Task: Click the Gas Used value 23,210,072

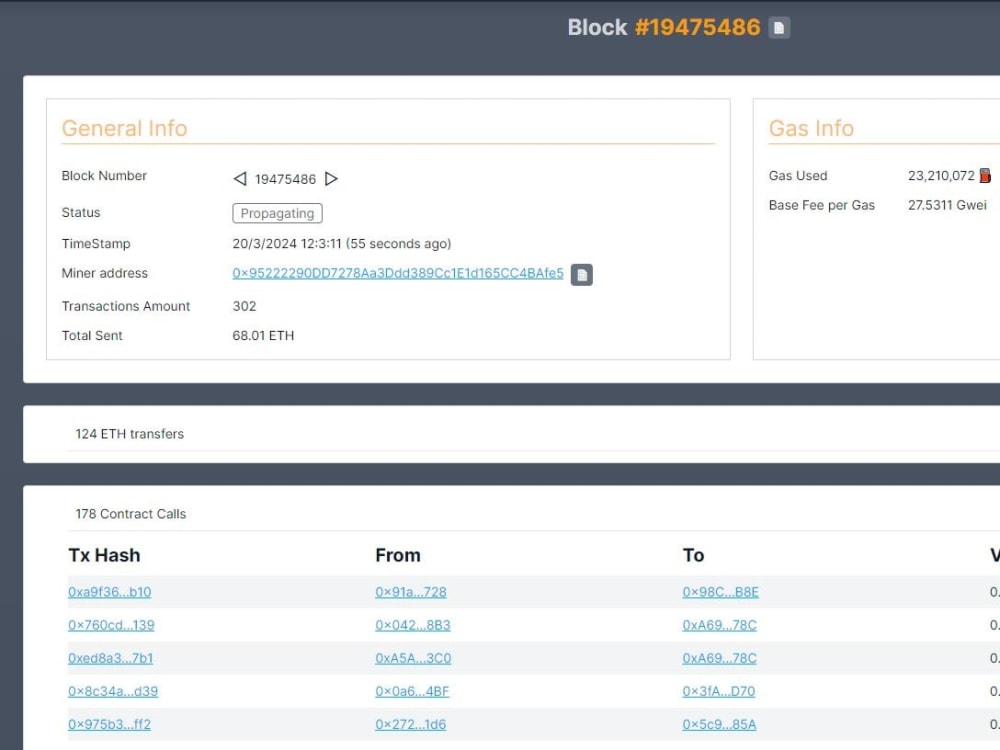Action: tap(941, 175)
